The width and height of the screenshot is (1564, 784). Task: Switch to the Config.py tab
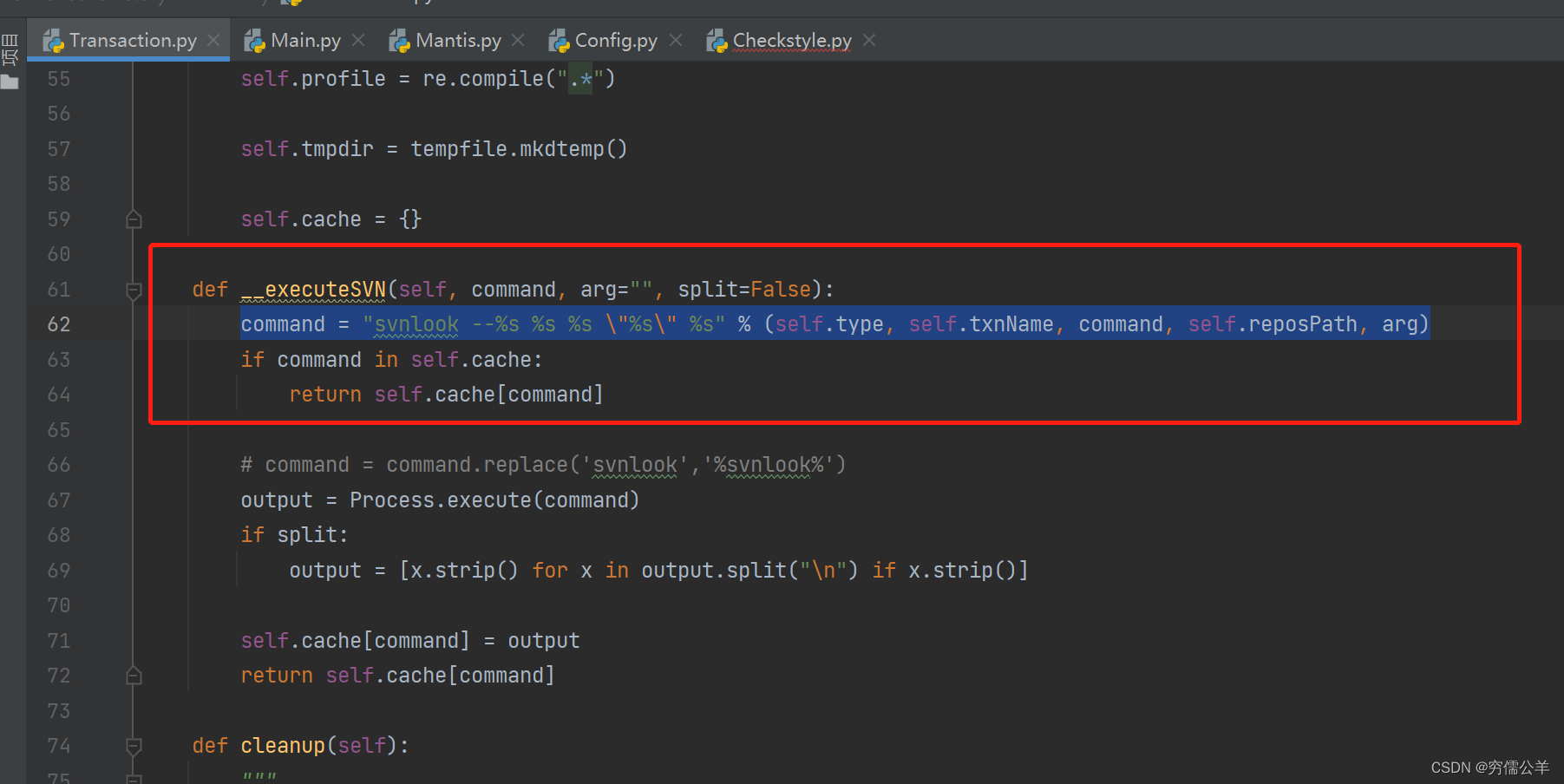[616, 41]
